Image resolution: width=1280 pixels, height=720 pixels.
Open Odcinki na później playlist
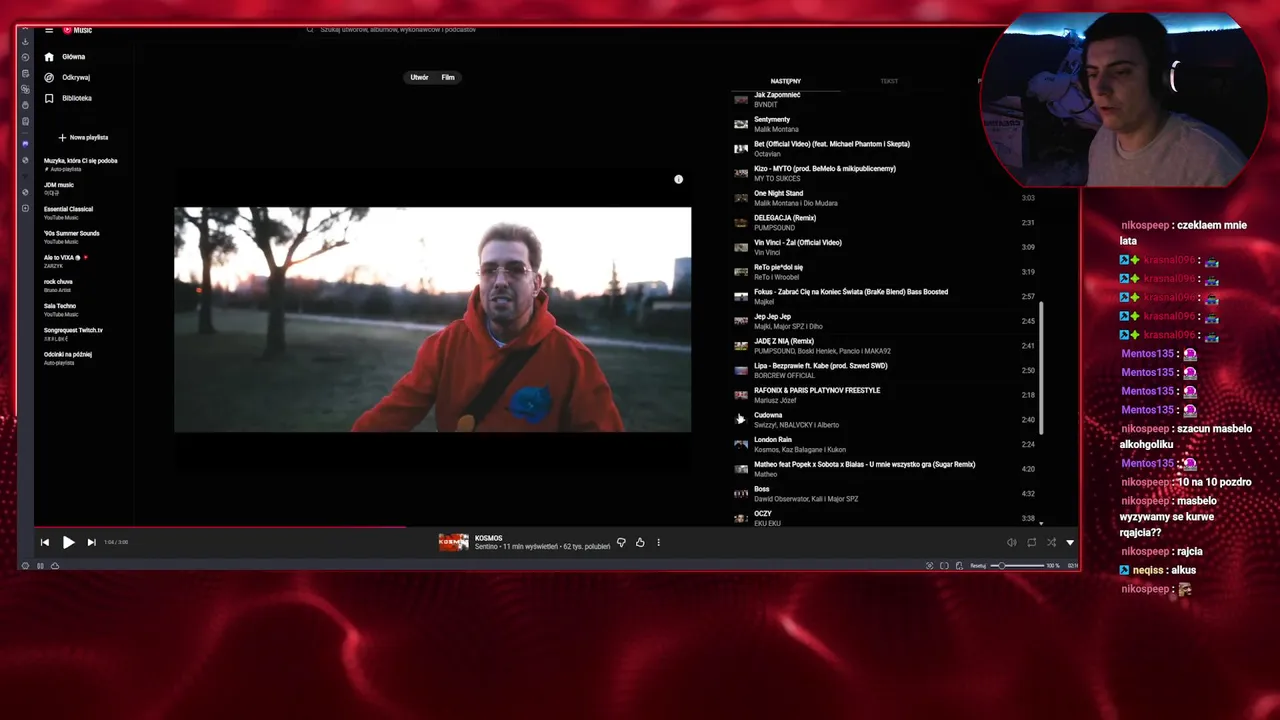(x=68, y=358)
